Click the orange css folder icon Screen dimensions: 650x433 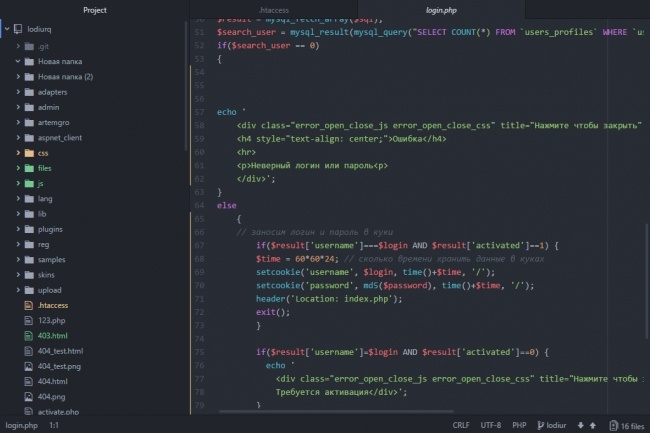click(x=29, y=153)
